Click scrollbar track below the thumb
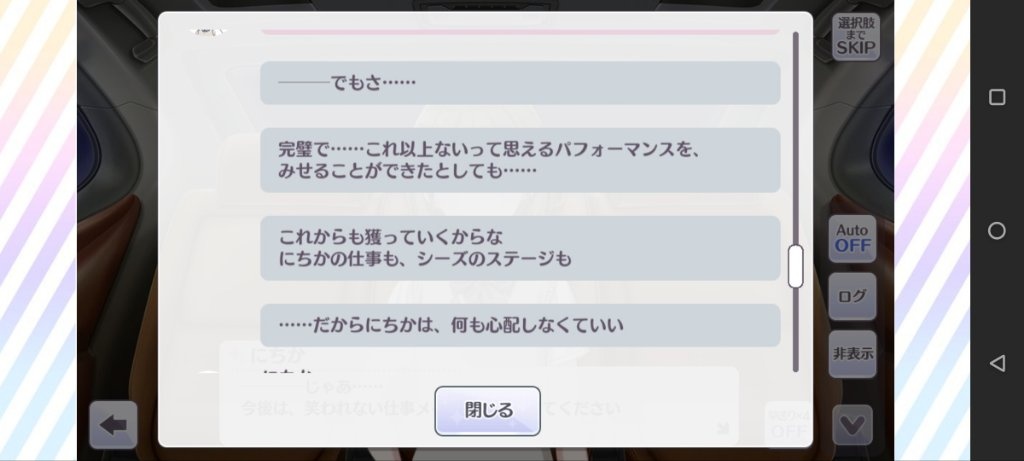The image size is (1024, 461). tap(795, 330)
